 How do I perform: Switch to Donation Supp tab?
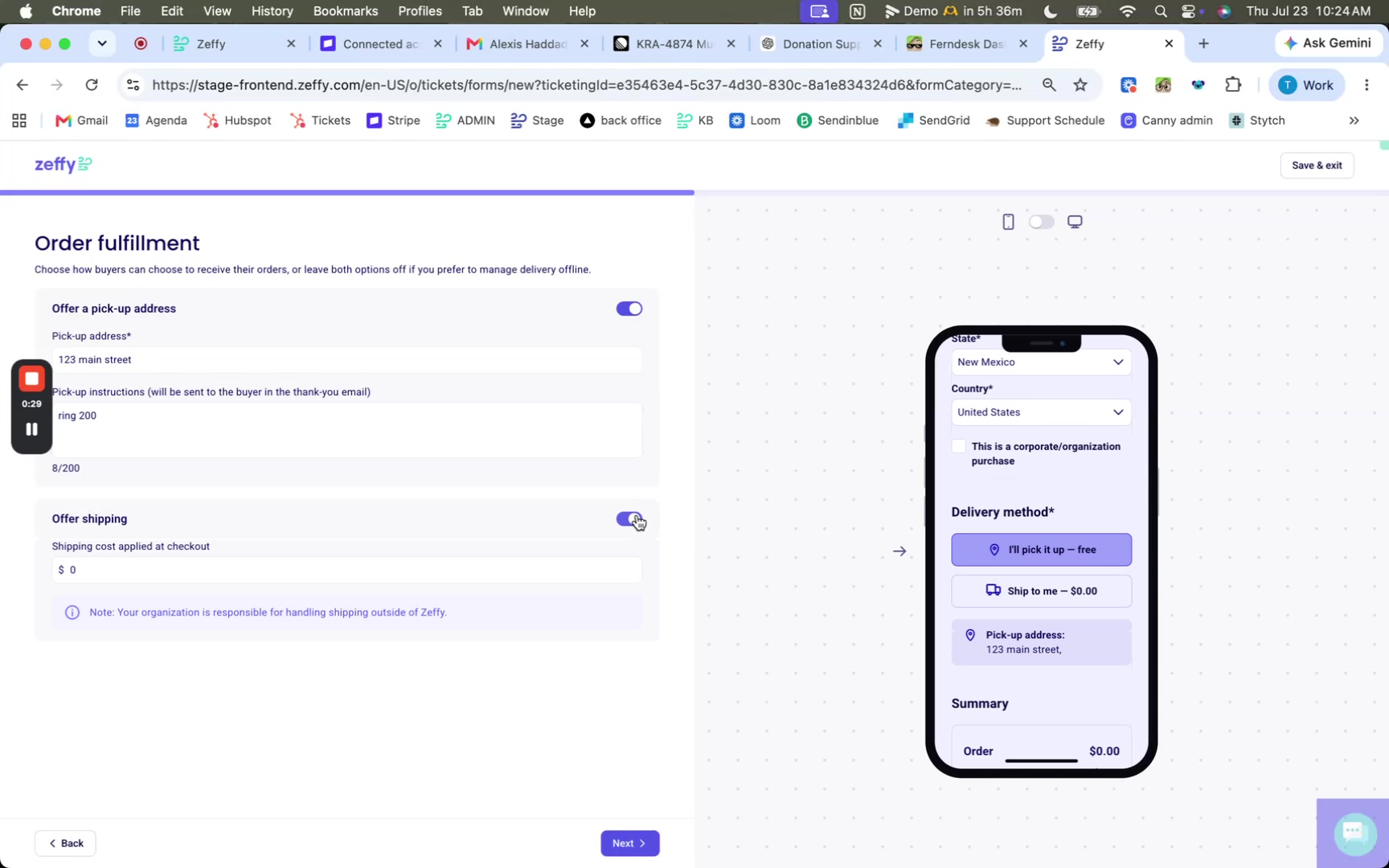(x=820, y=44)
